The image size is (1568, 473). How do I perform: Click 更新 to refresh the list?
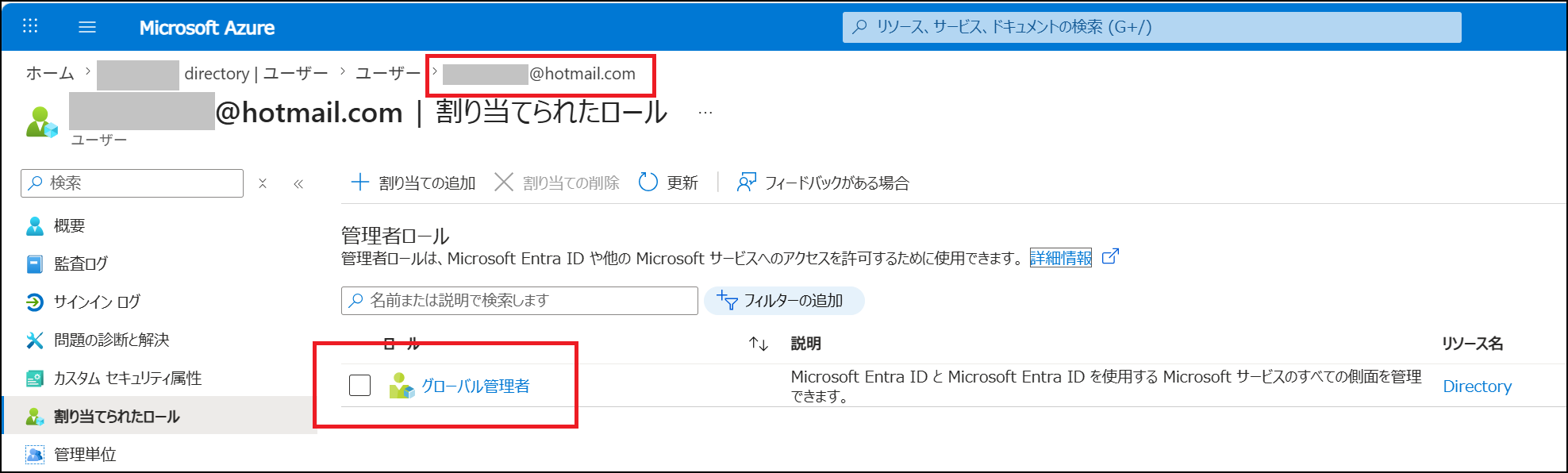pyautogui.click(x=668, y=183)
